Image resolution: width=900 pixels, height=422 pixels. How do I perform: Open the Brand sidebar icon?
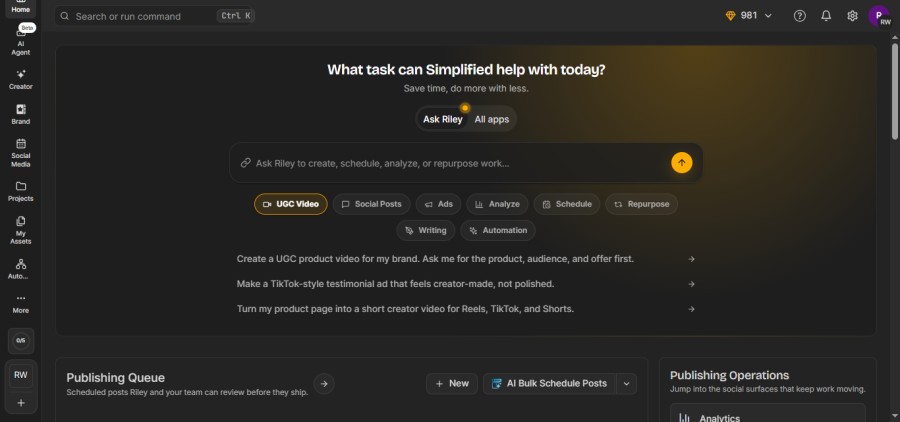click(x=21, y=114)
